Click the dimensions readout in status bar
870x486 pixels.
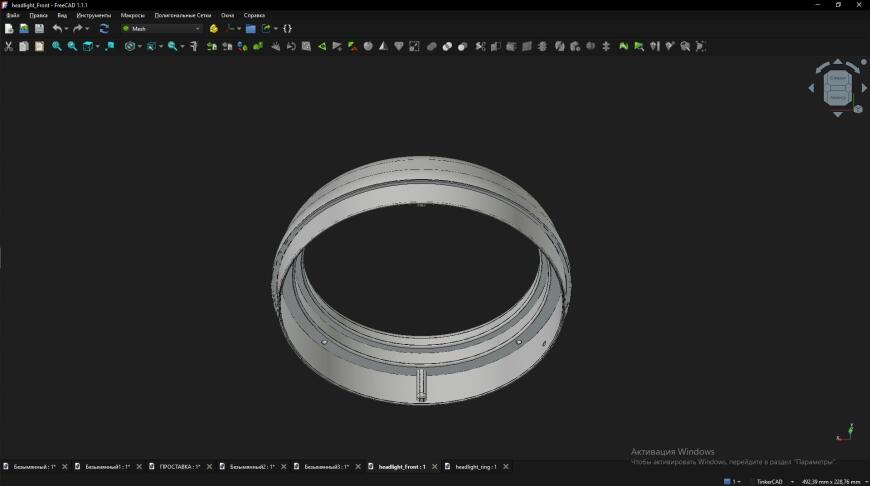[x=831, y=482]
